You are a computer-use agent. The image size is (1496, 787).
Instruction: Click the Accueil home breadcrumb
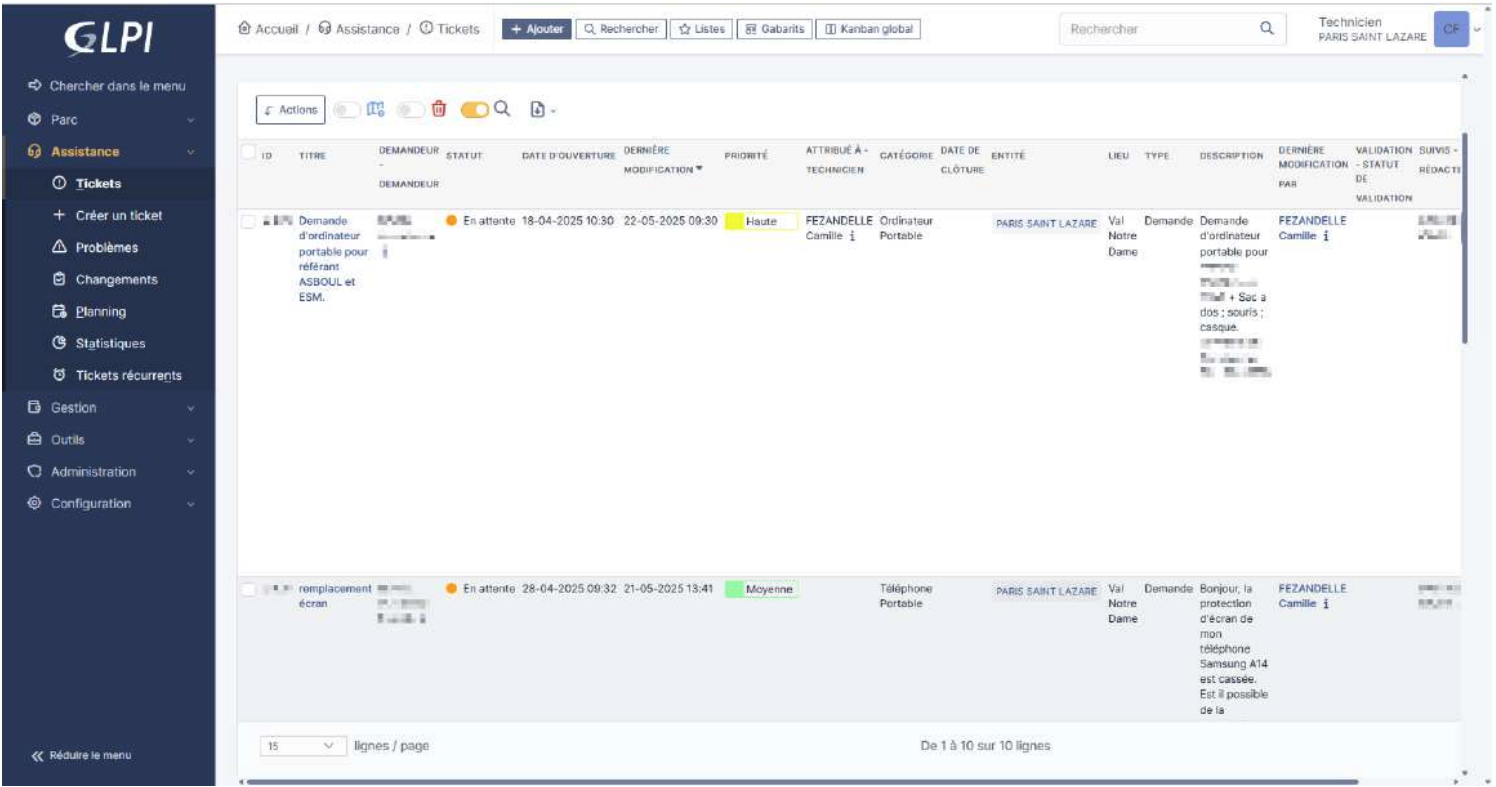(x=268, y=29)
